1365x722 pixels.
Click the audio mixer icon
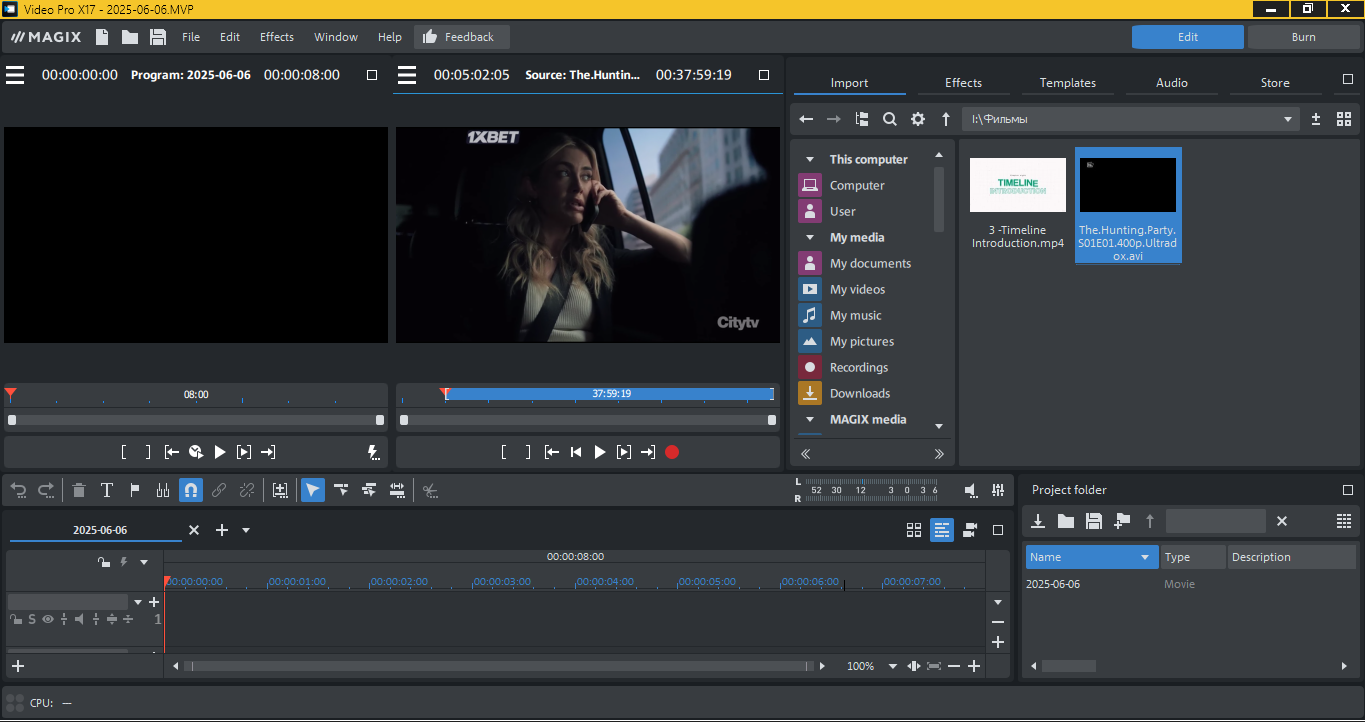(998, 490)
